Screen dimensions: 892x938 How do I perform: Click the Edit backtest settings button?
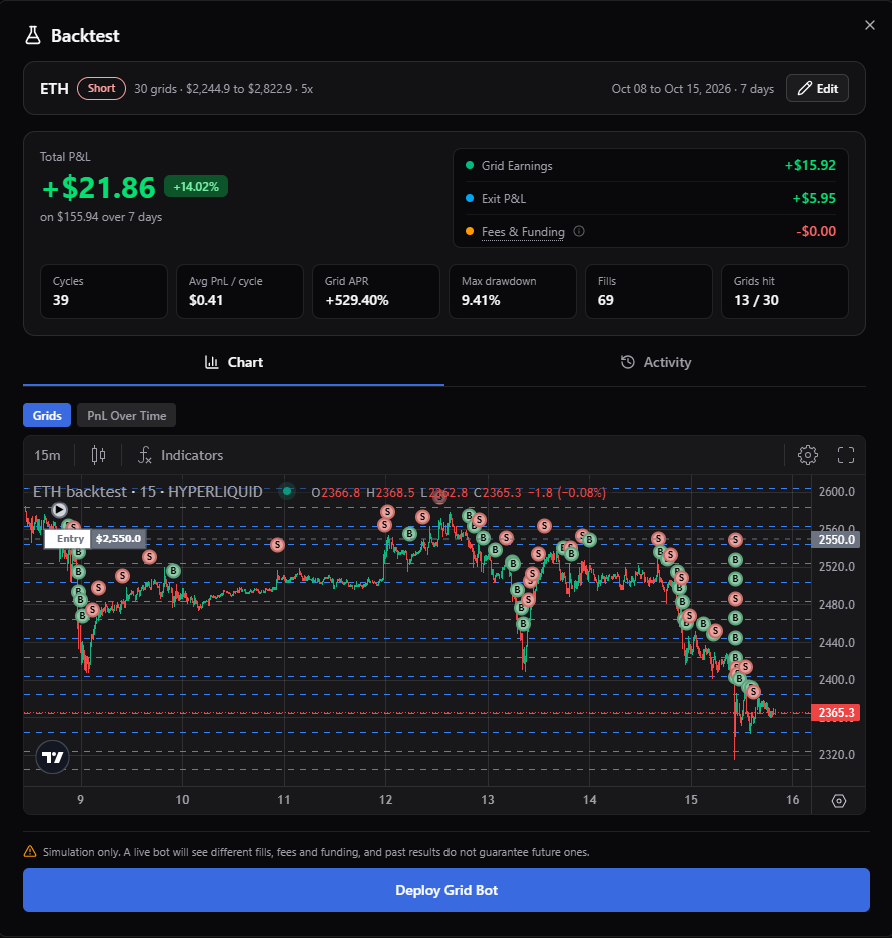point(817,89)
